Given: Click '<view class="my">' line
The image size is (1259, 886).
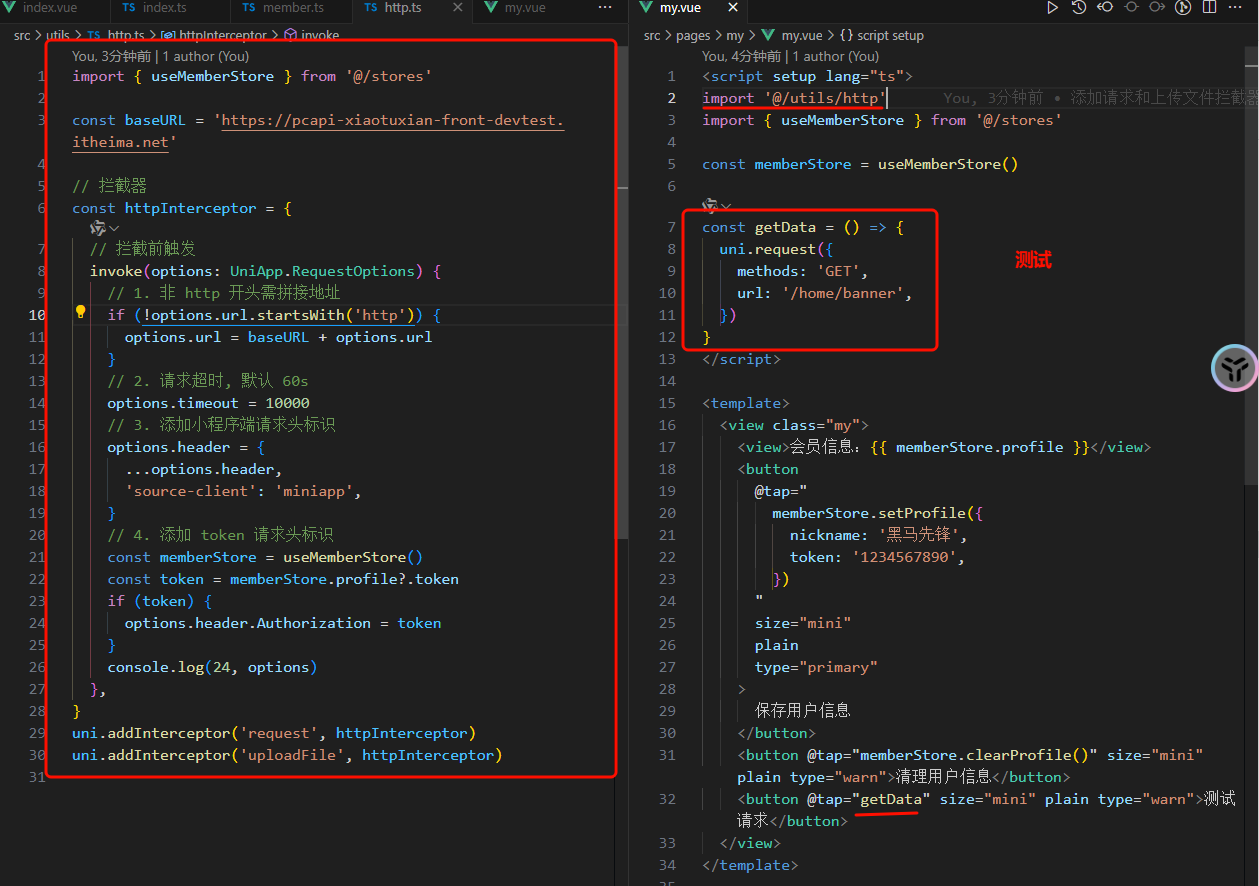Looking at the screenshot, I should coord(794,425).
